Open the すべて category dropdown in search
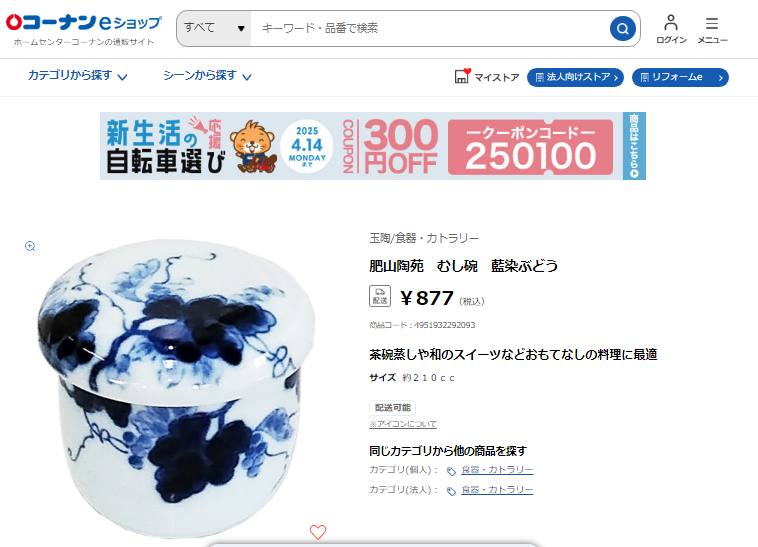 click(214, 28)
